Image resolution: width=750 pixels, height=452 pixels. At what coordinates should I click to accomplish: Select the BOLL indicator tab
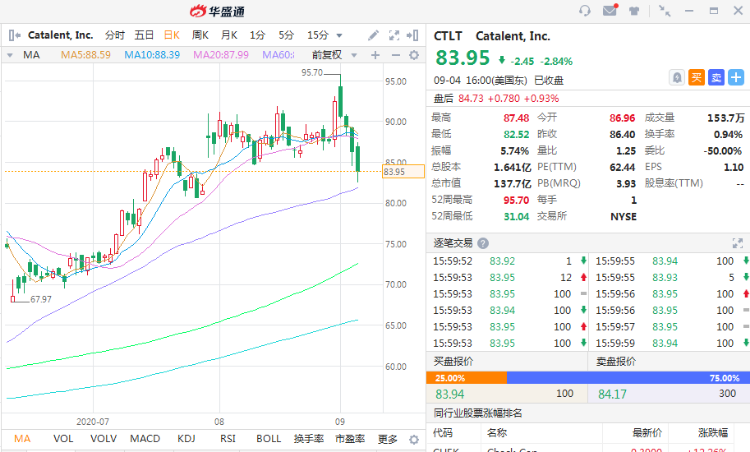click(268, 439)
